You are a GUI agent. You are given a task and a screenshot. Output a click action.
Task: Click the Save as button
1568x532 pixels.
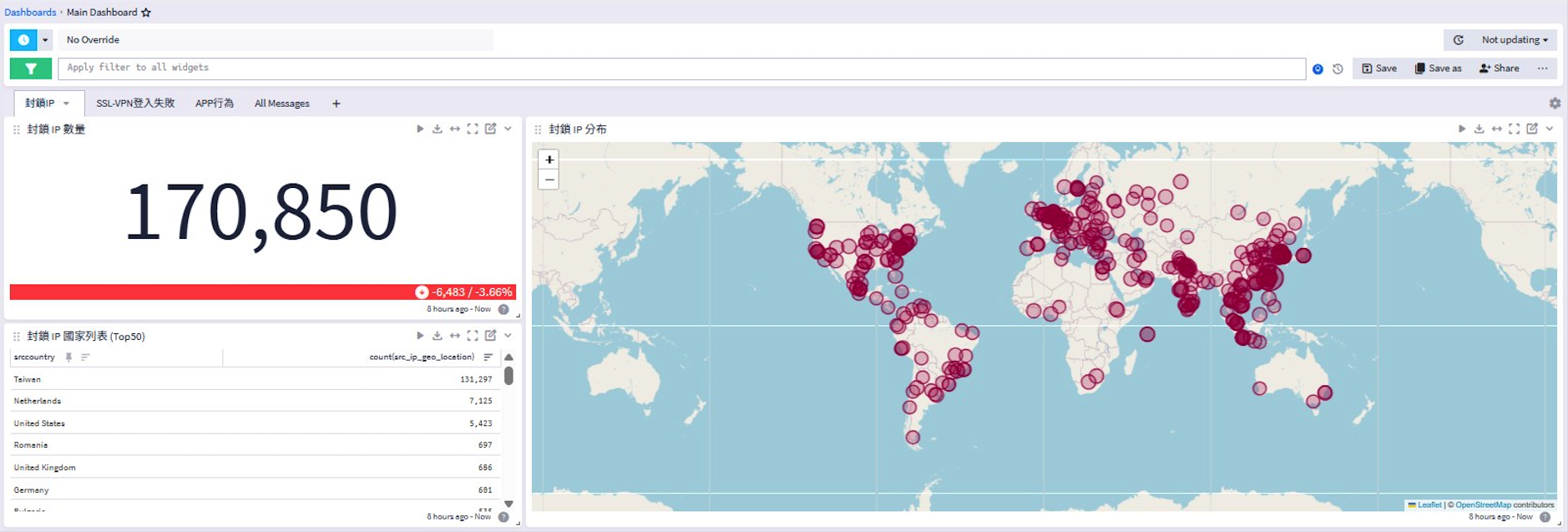(1438, 68)
